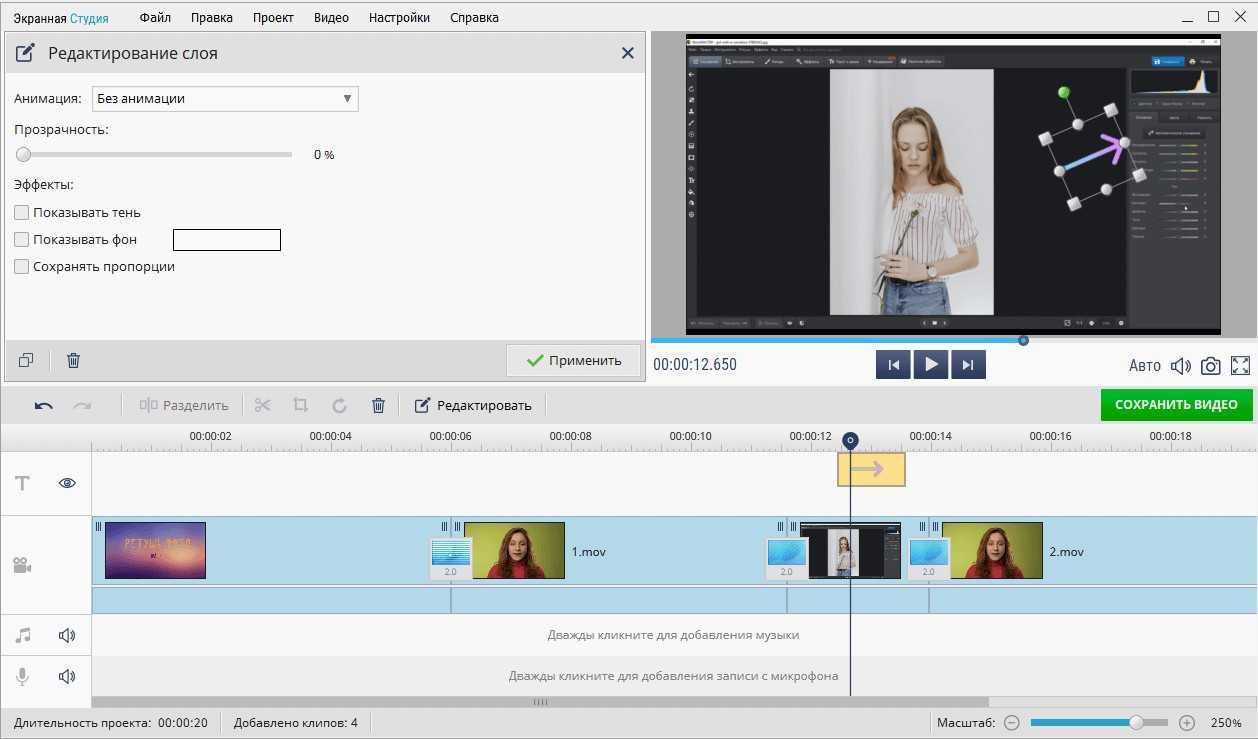Image resolution: width=1258 pixels, height=739 pixels.
Task: Toggle Сохранять пропорции checkbox
Action: coord(22,267)
